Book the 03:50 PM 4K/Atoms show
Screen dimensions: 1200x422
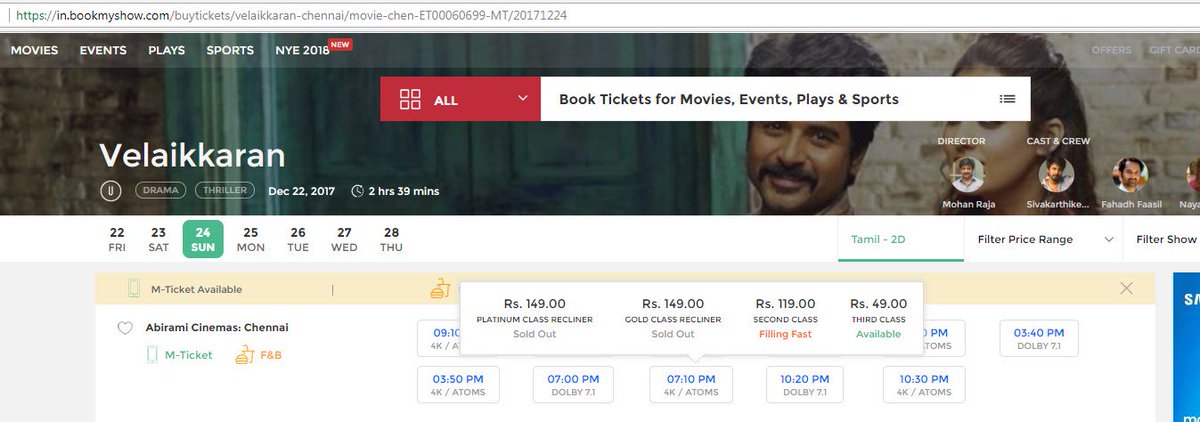coord(458,385)
